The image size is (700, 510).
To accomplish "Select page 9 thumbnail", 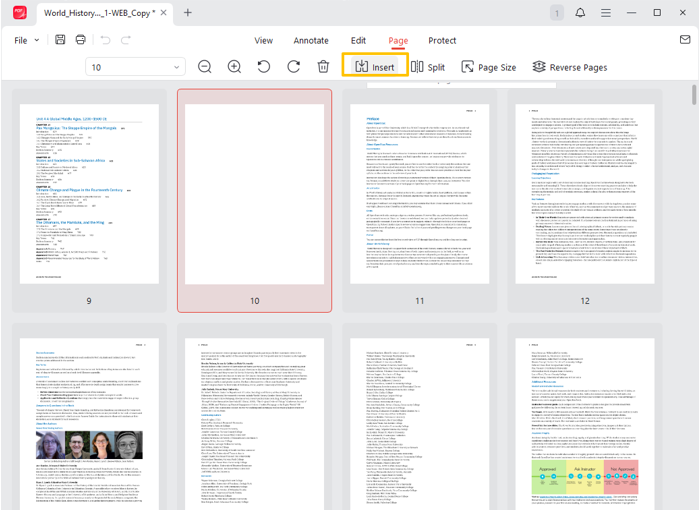I will (x=89, y=201).
